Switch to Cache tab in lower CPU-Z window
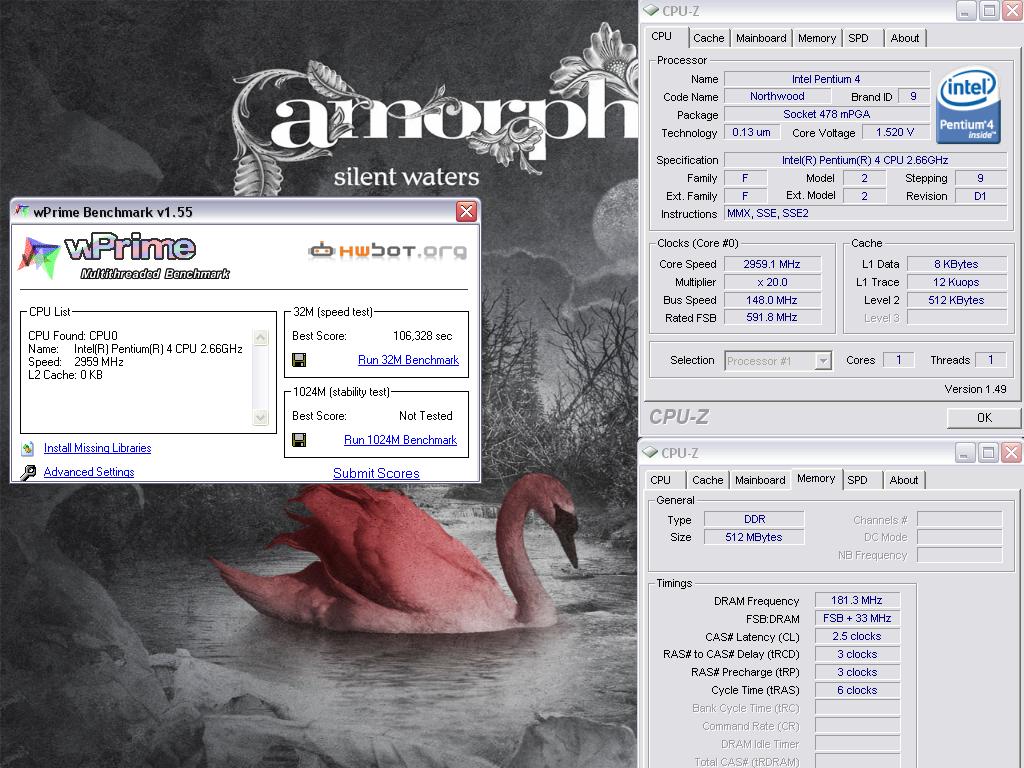 708,480
